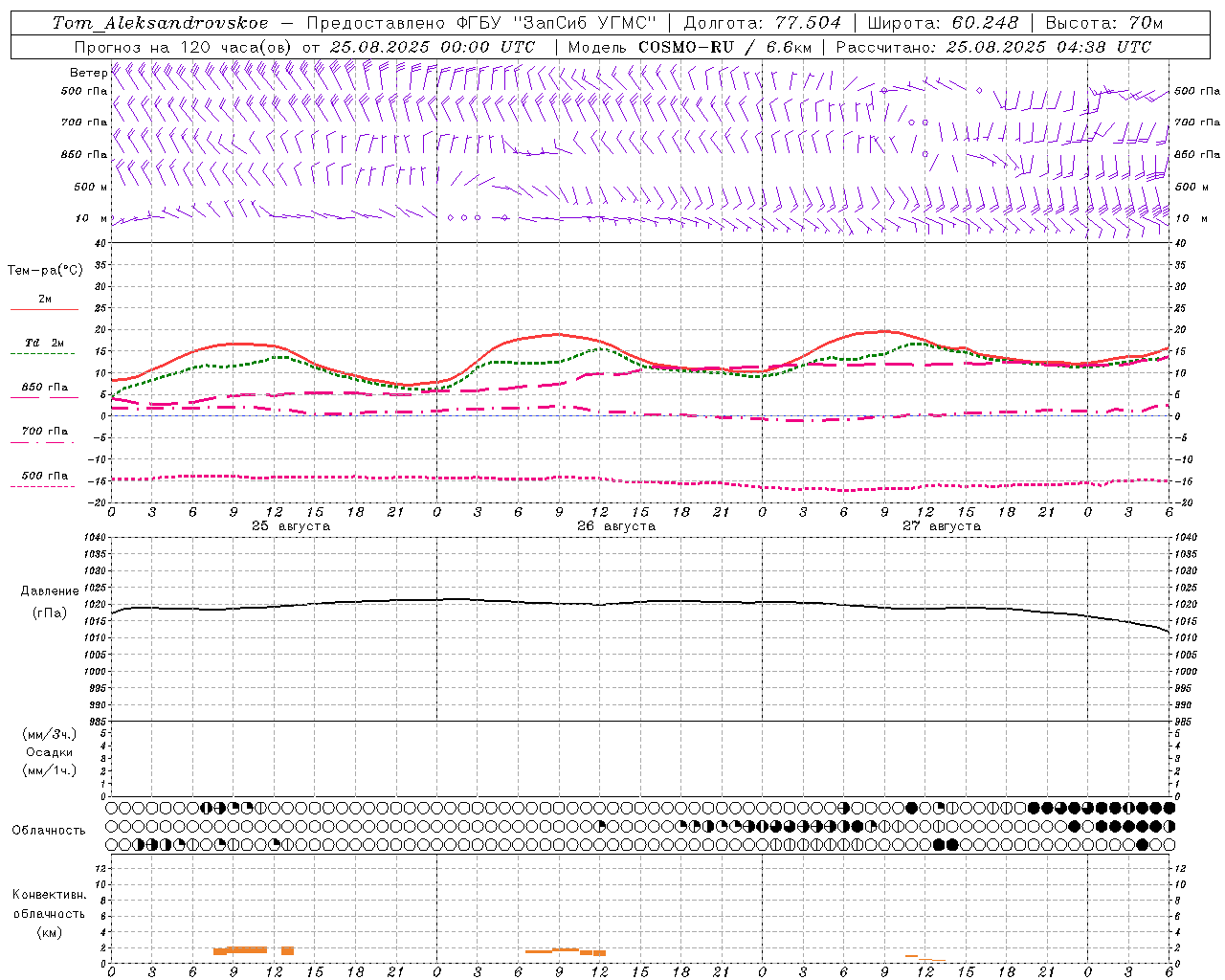
Task: Click the 'Тем-ра(°C)' legend title
Action: 45,270
